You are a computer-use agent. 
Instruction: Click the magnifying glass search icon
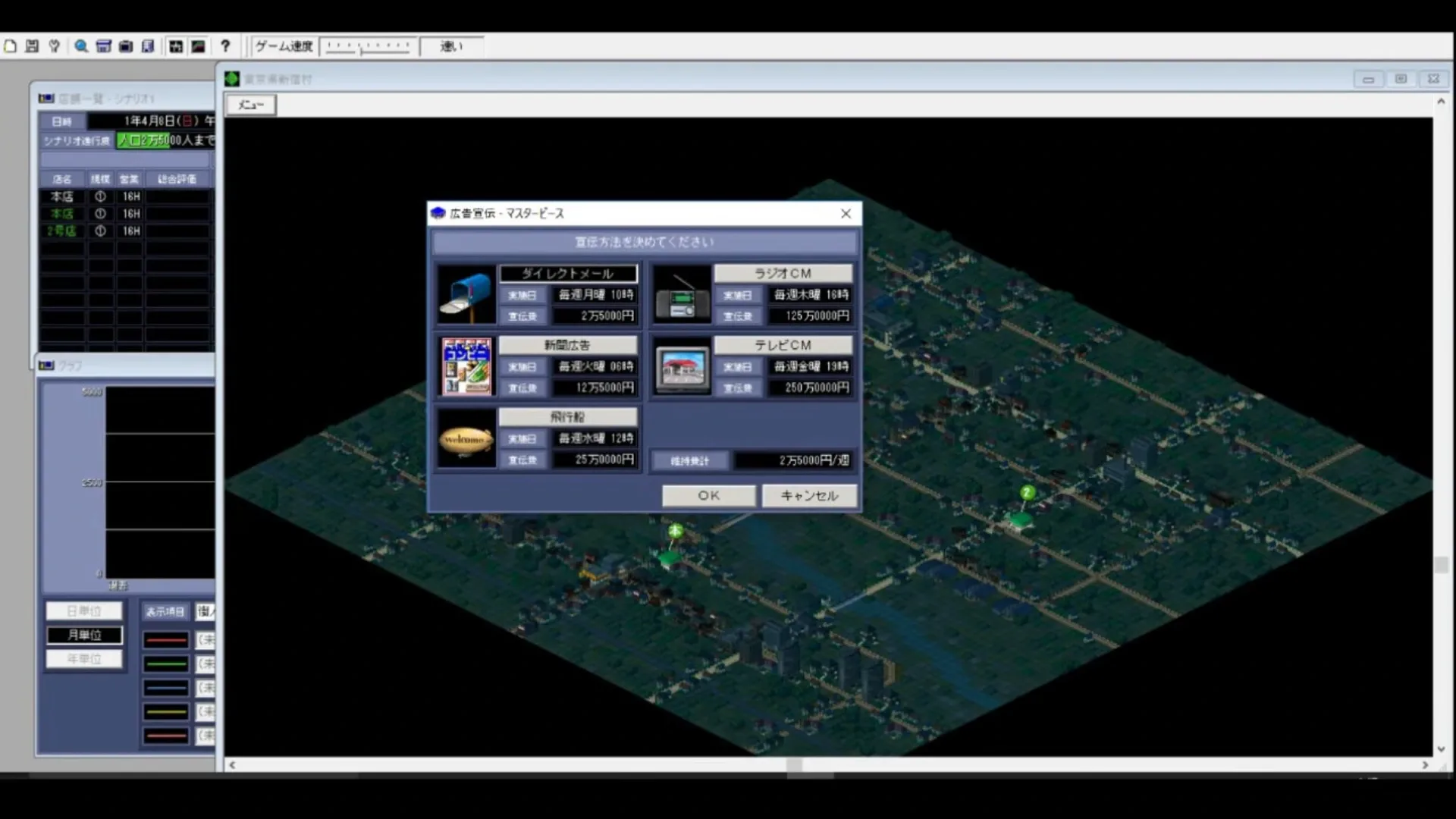pos(80,46)
